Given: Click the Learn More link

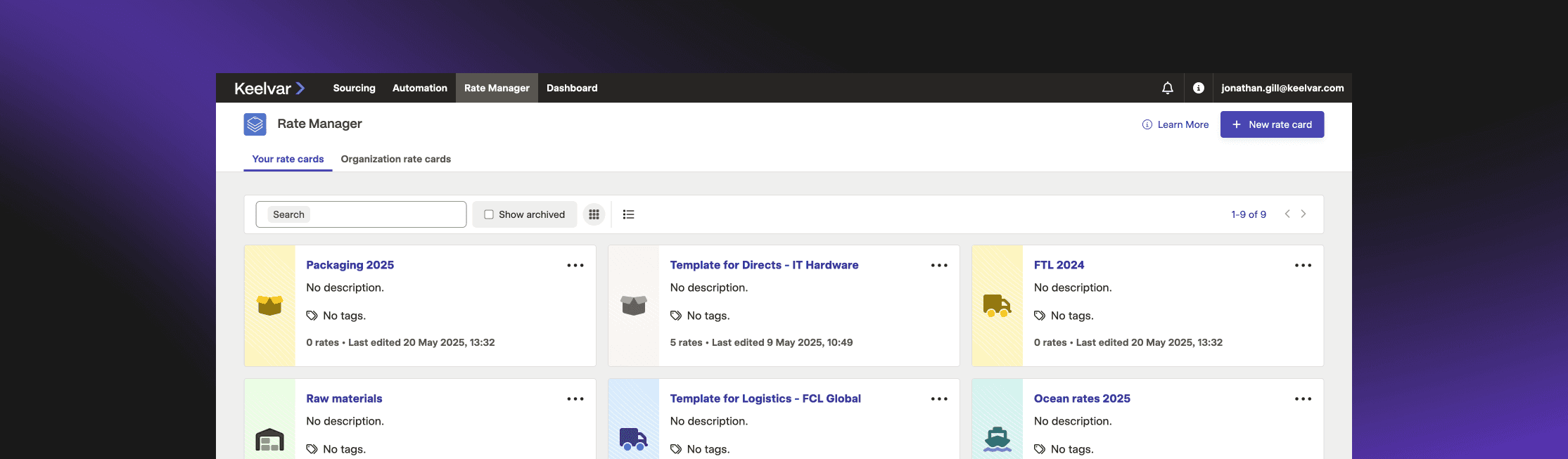Looking at the screenshot, I should click(1175, 124).
